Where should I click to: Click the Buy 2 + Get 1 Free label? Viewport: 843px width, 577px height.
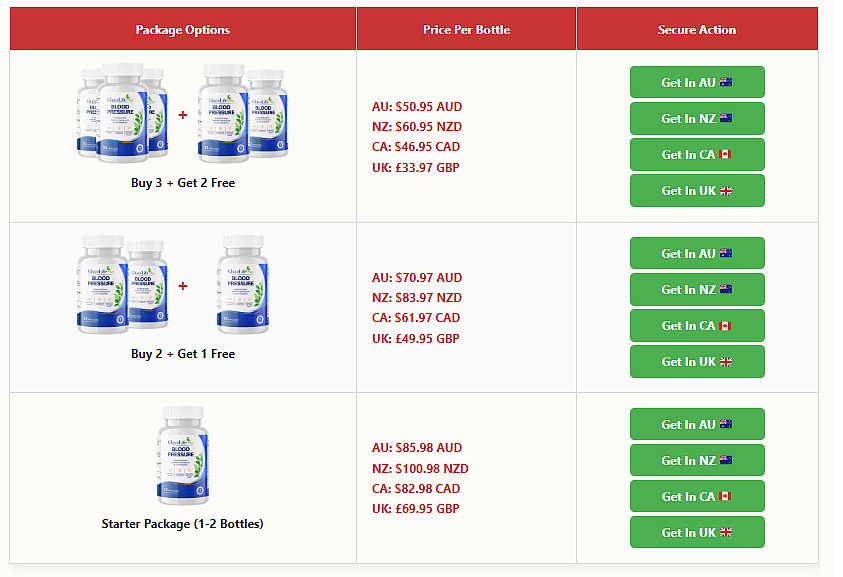183,354
